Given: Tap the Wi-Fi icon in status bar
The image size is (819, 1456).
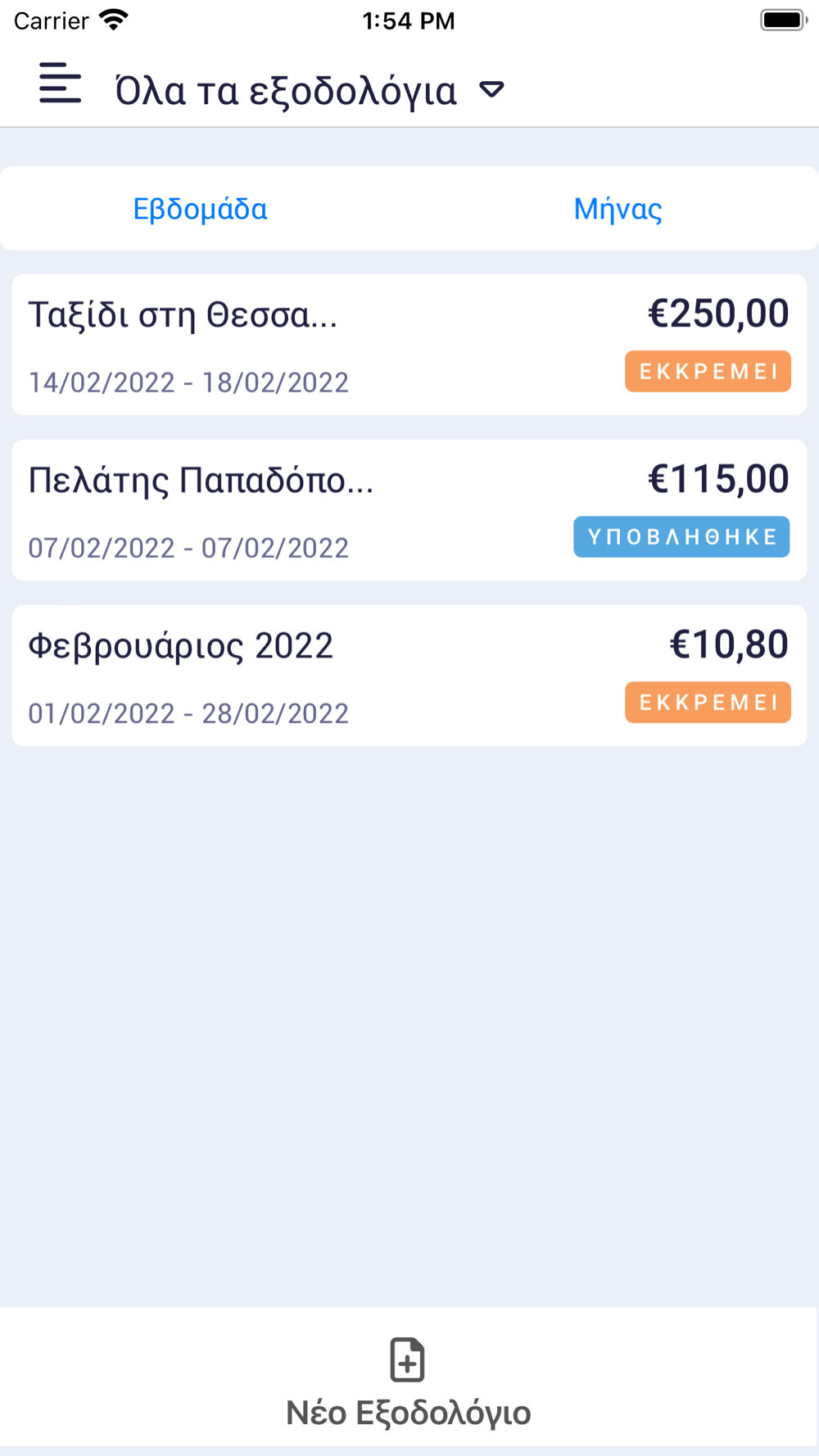Looking at the screenshot, I should [113, 20].
